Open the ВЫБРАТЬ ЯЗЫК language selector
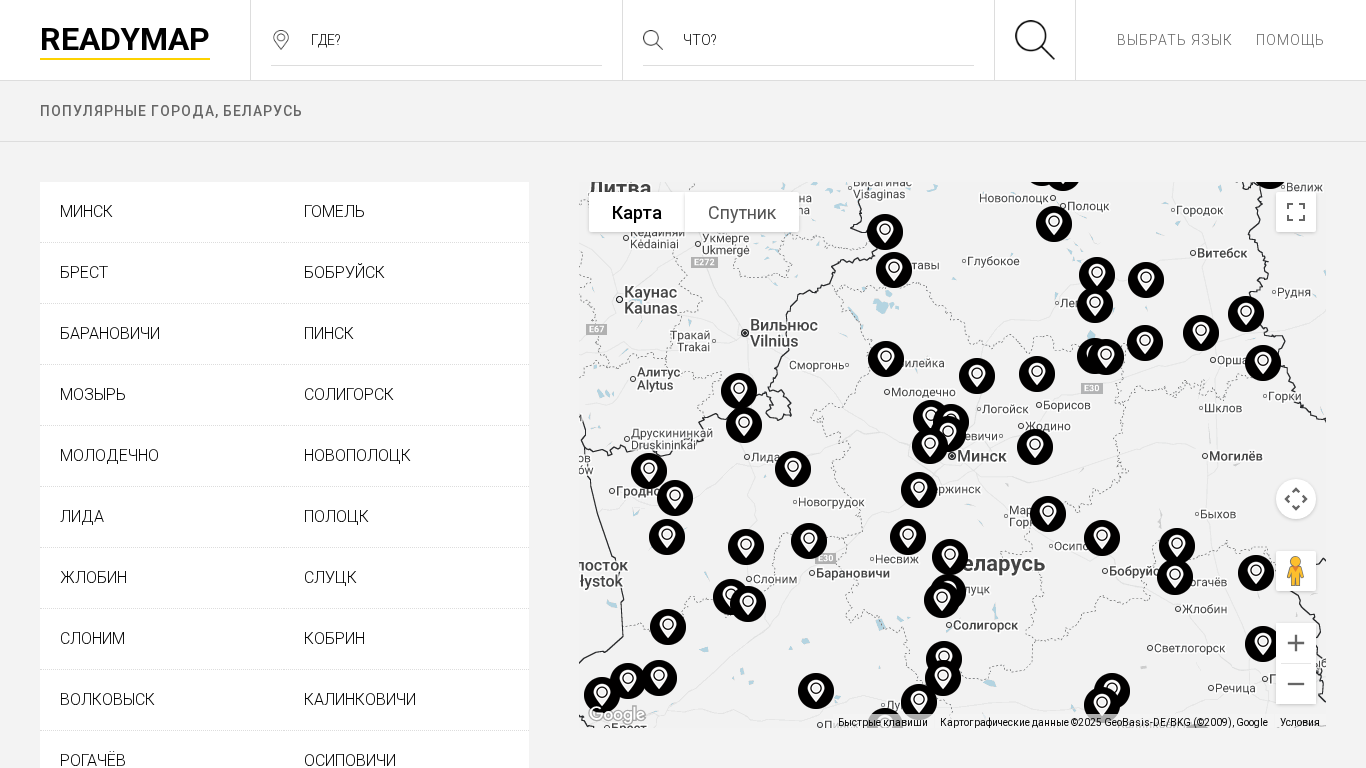This screenshot has width=1366, height=768. (1174, 40)
